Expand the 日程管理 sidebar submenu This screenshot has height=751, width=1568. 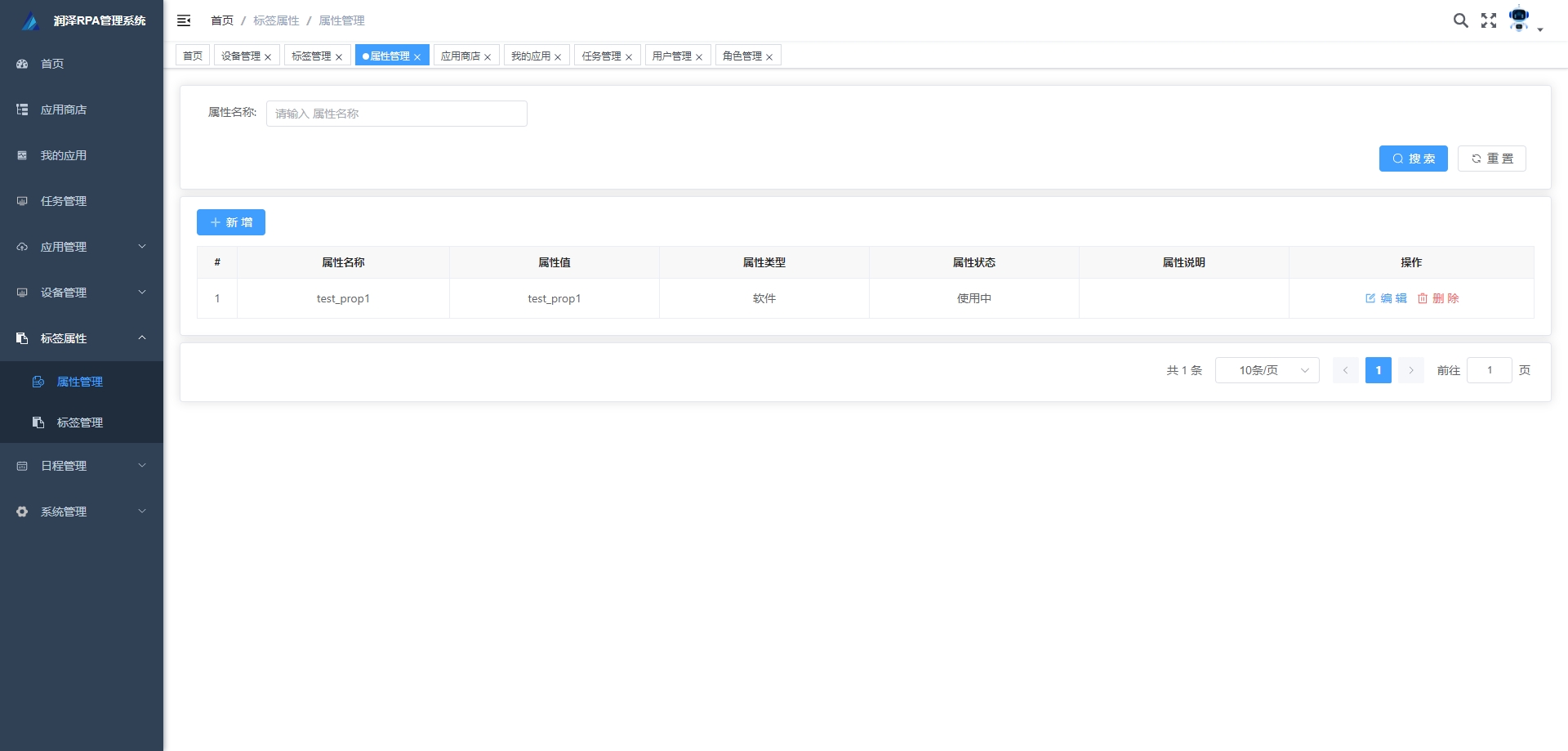coord(82,466)
